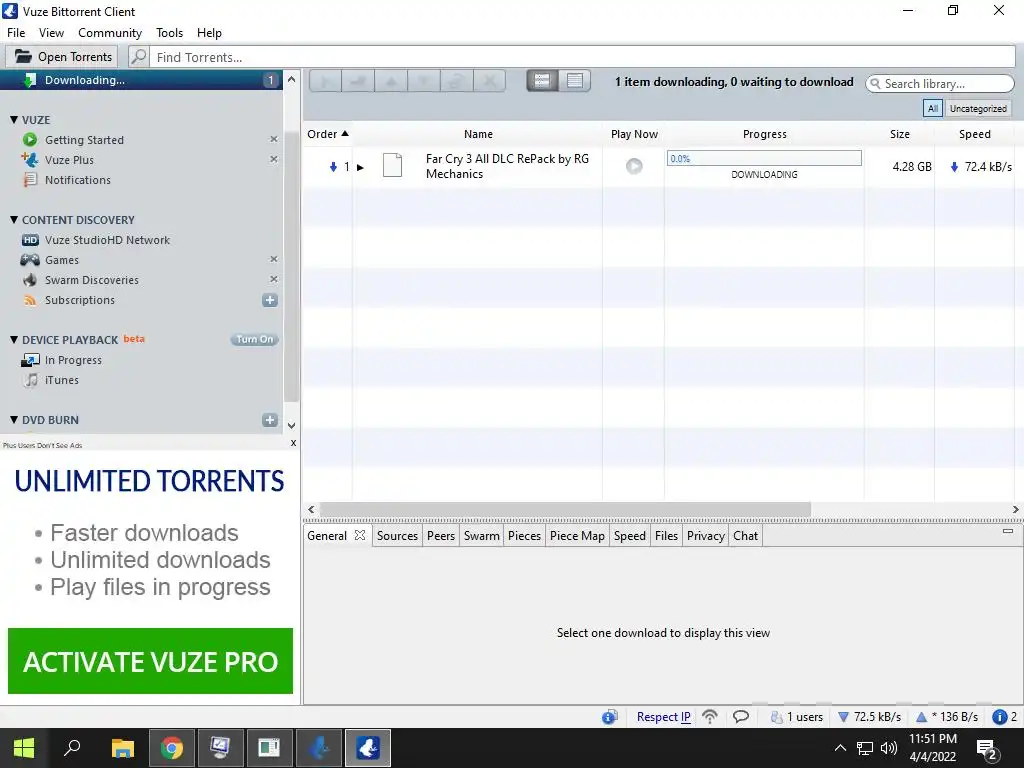Close the advertisement panel
Screen dimensions: 1024x768
point(293,443)
